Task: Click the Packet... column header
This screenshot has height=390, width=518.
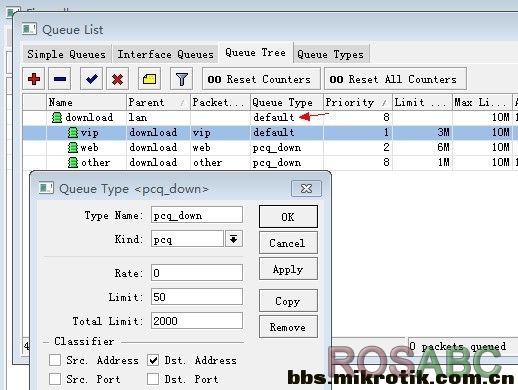Action: (x=220, y=102)
